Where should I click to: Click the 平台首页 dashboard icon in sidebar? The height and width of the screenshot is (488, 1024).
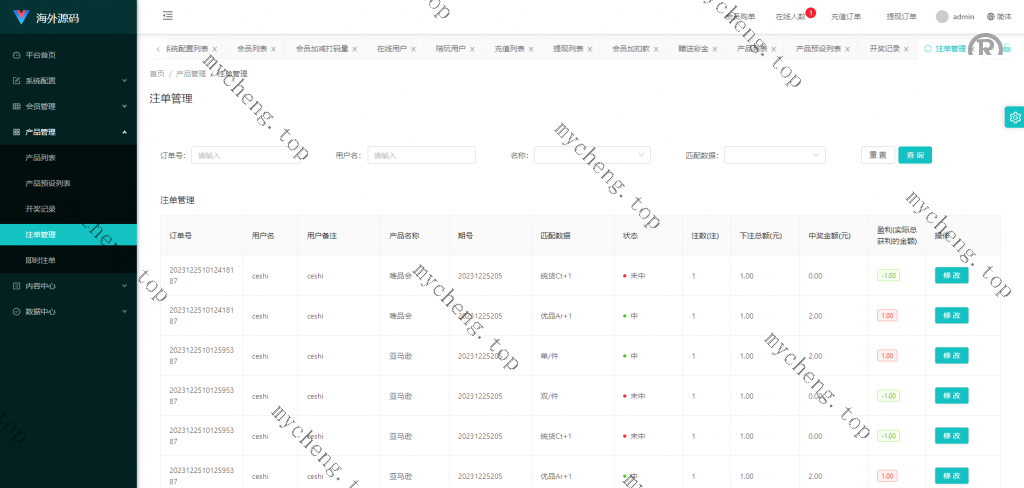click(16, 55)
